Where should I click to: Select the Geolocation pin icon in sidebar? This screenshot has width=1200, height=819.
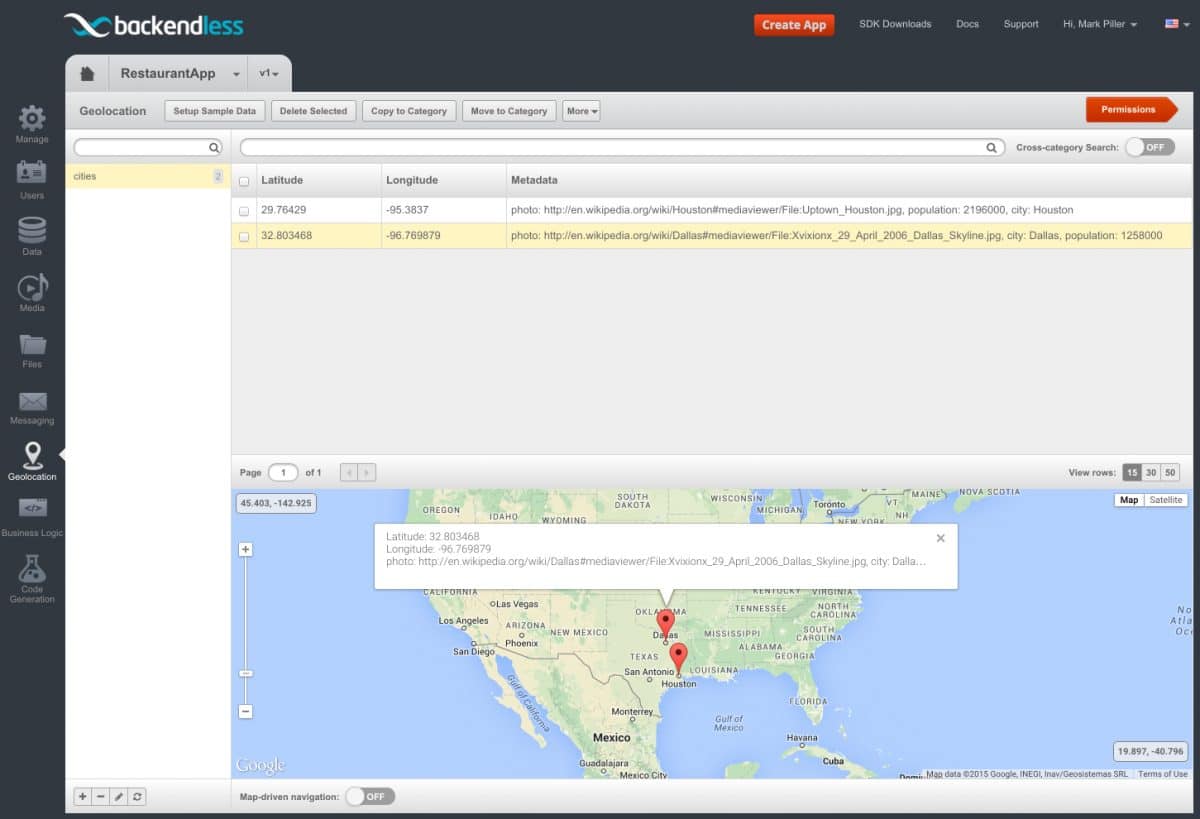(x=32, y=455)
